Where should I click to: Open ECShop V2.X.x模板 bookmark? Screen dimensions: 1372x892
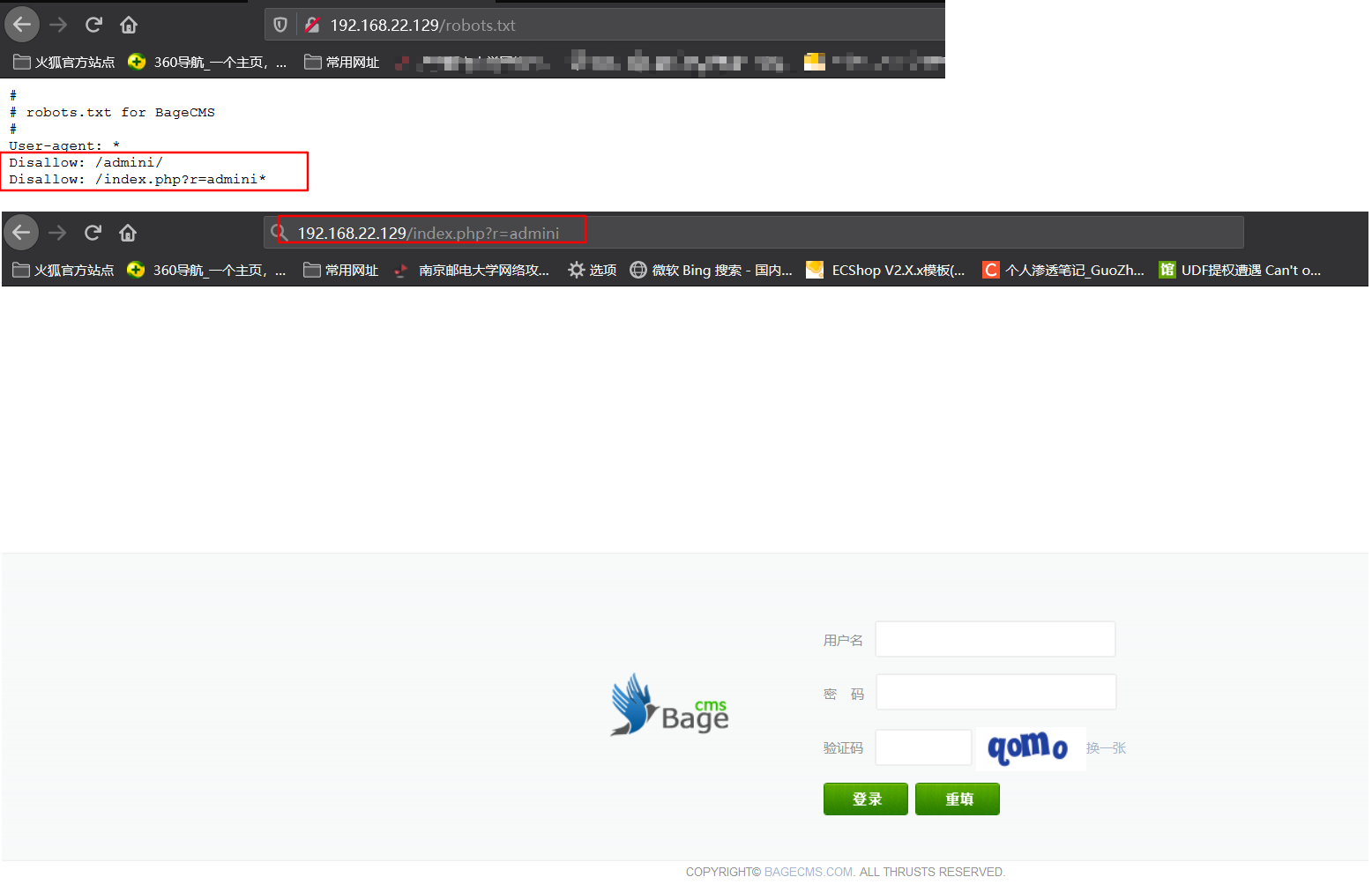tap(885, 270)
